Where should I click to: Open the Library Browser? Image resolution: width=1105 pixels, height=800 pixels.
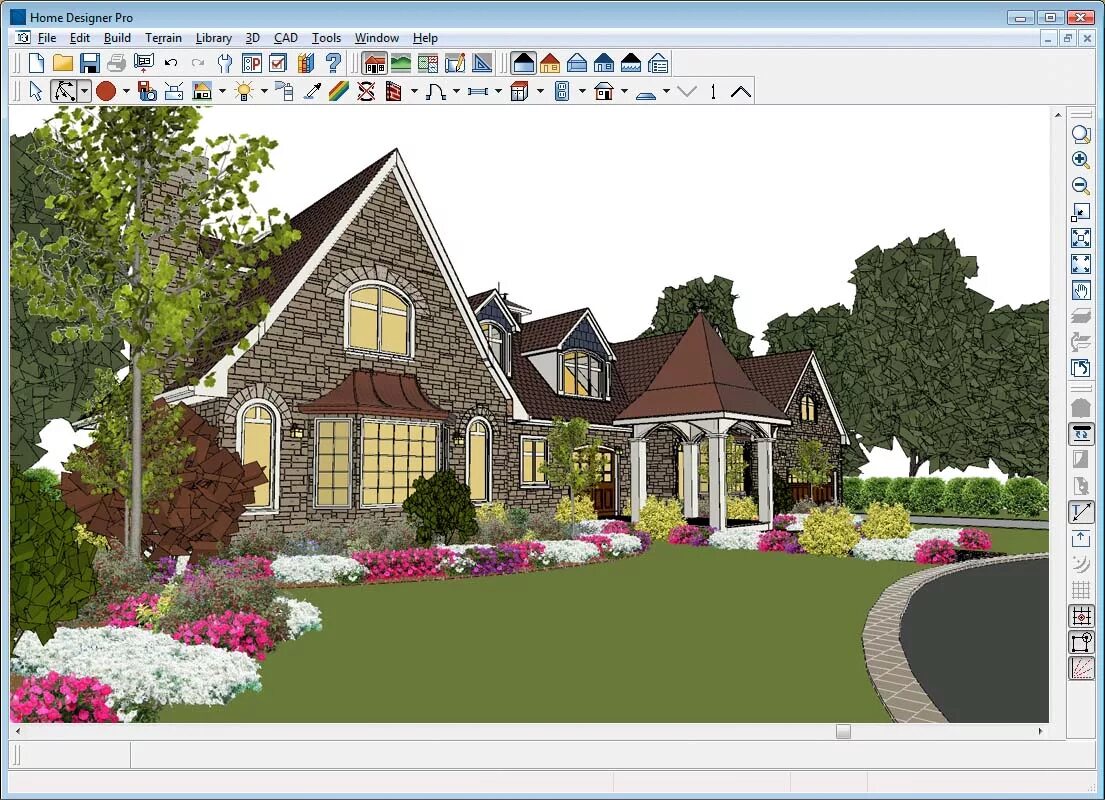click(x=305, y=62)
